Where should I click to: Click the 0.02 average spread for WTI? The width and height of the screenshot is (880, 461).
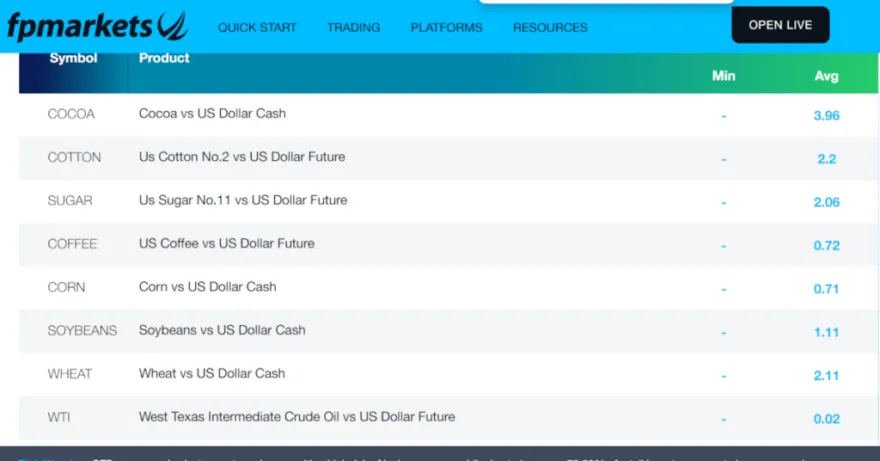(826, 418)
